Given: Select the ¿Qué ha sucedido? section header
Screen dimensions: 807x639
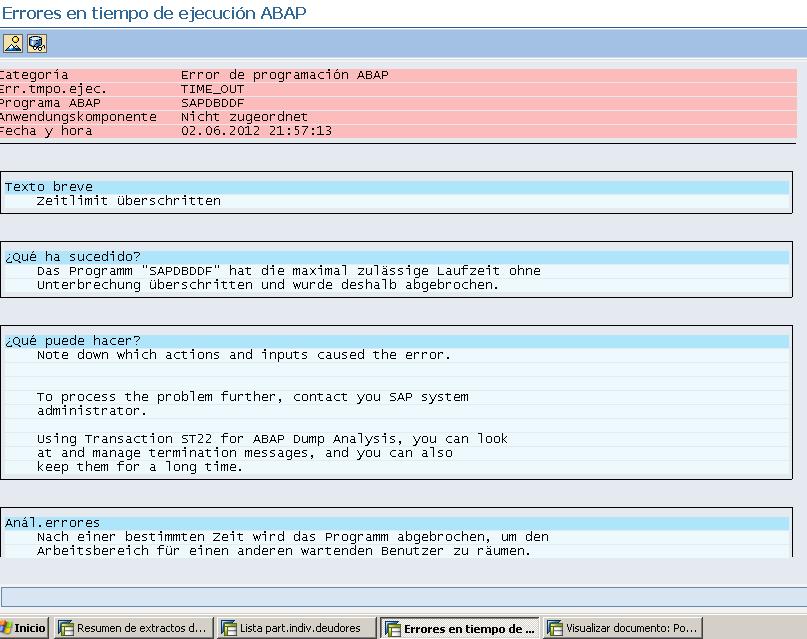Looking at the screenshot, I should (x=396, y=257).
